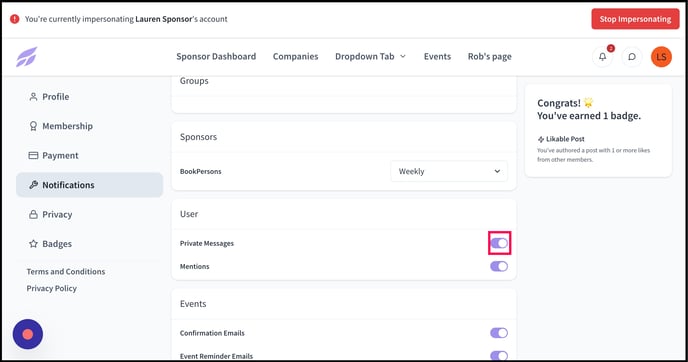Screen dimensions: 688x362
Task: Disable the Private Messages toggle
Action: pos(499,243)
